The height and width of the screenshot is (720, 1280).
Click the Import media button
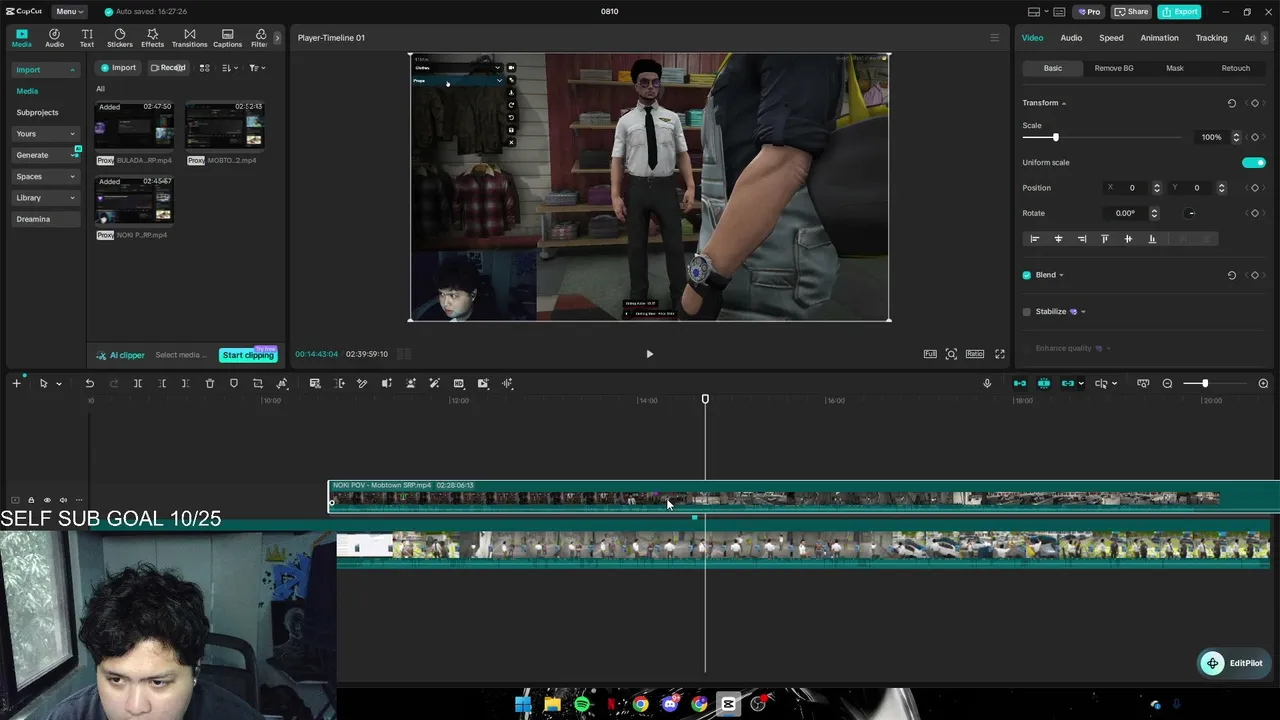[118, 68]
